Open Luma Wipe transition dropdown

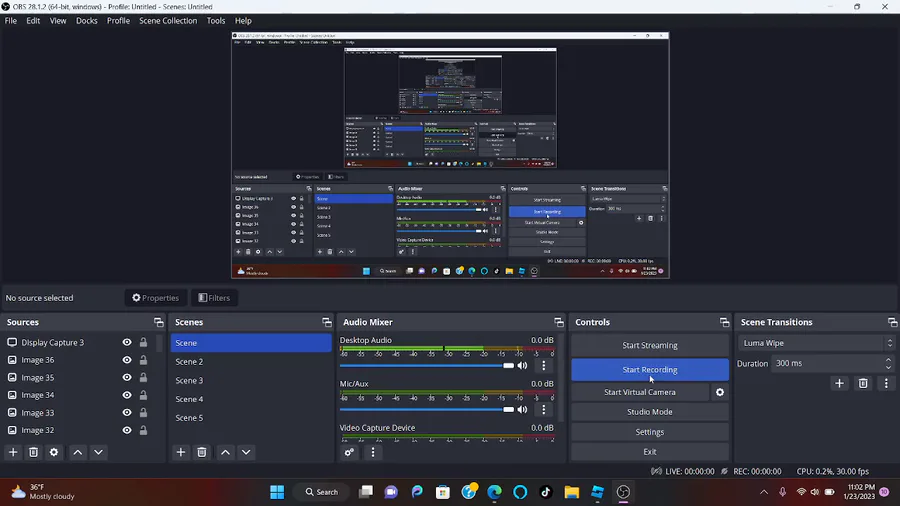point(816,343)
